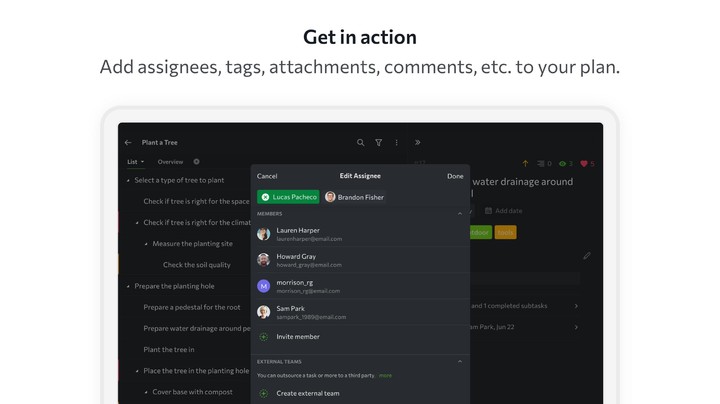The width and height of the screenshot is (720, 404).
Task: Click the back arrow beside Plant a Tree
Action: tap(128, 143)
